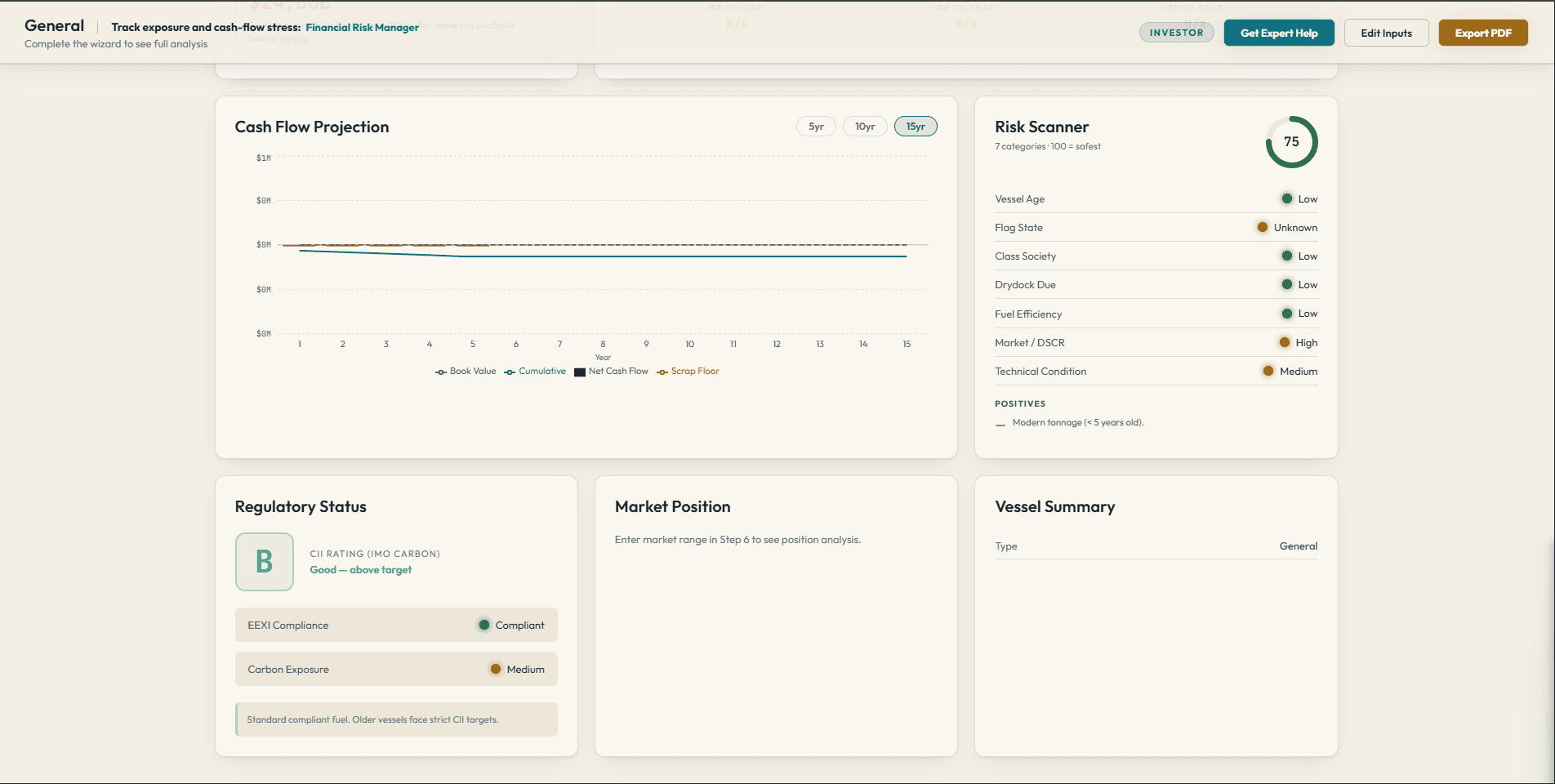Click the $1M y-axis label
This screenshot has height=784, width=1555.
click(264, 158)
